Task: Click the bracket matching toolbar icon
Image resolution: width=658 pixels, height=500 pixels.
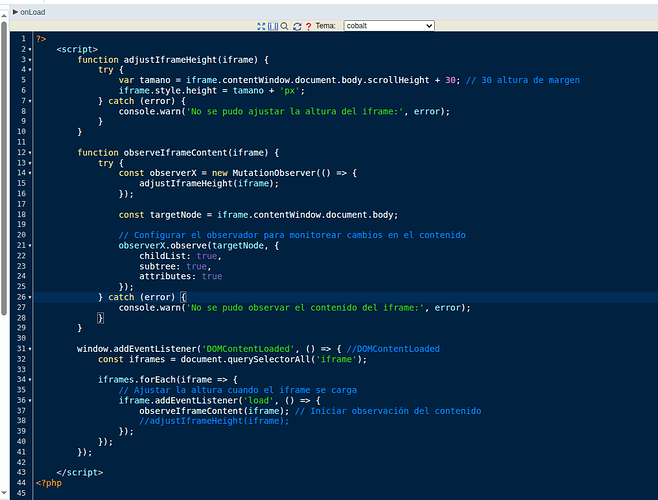Action: [273, 26]
